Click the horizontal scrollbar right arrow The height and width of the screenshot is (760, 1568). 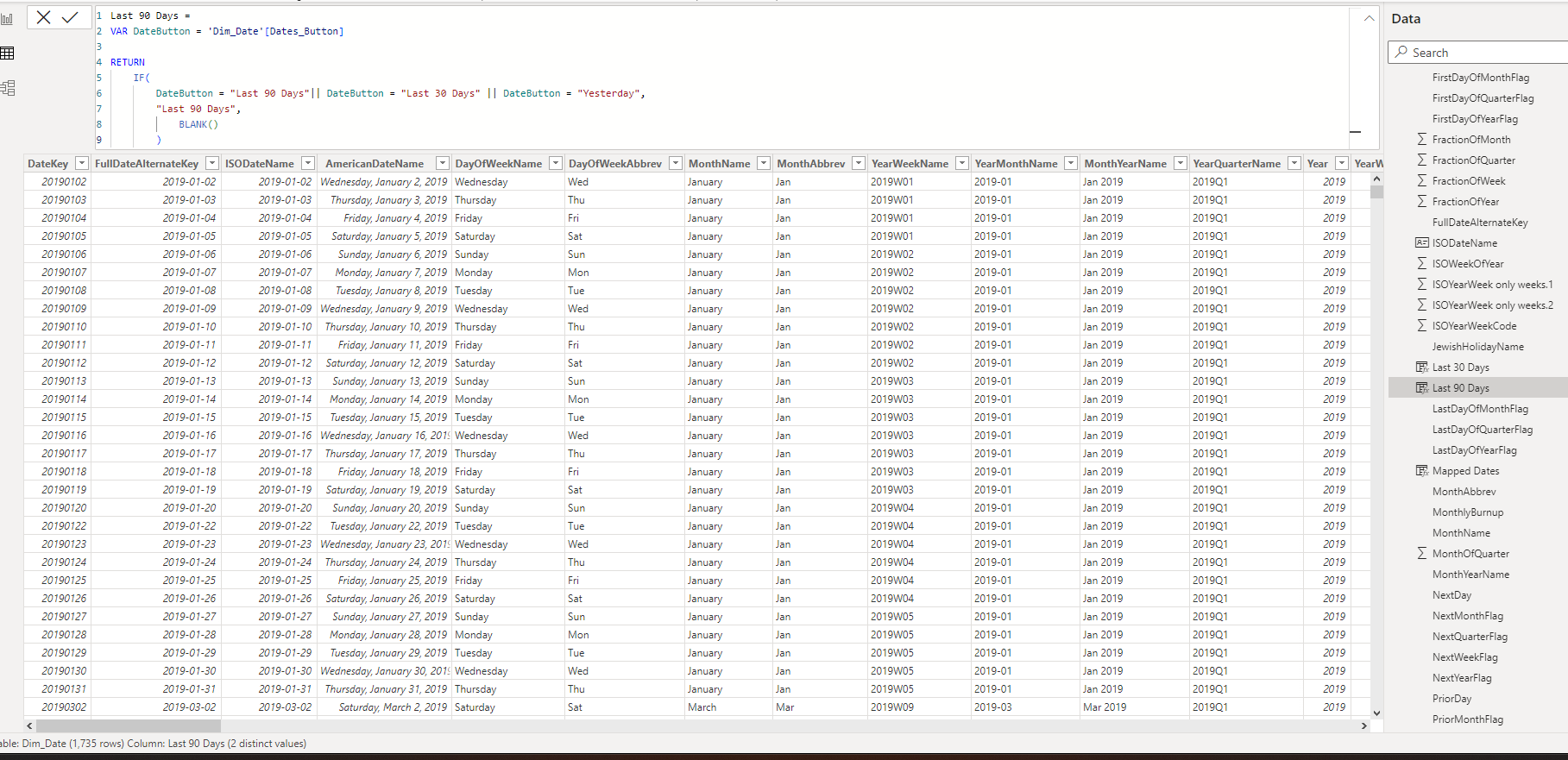[1363, 726]
